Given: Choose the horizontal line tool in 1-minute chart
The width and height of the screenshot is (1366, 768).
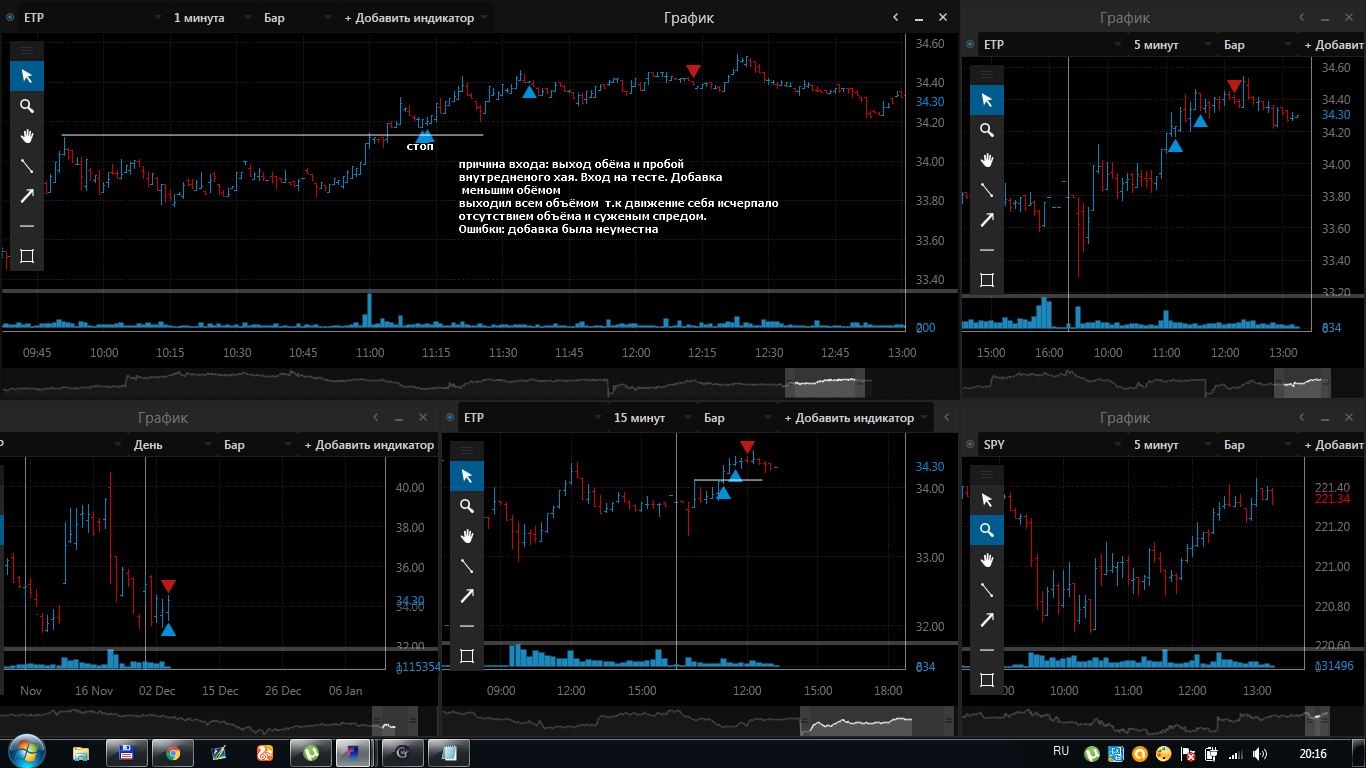Looking at the screenshot, I should [x=27, y=226].
